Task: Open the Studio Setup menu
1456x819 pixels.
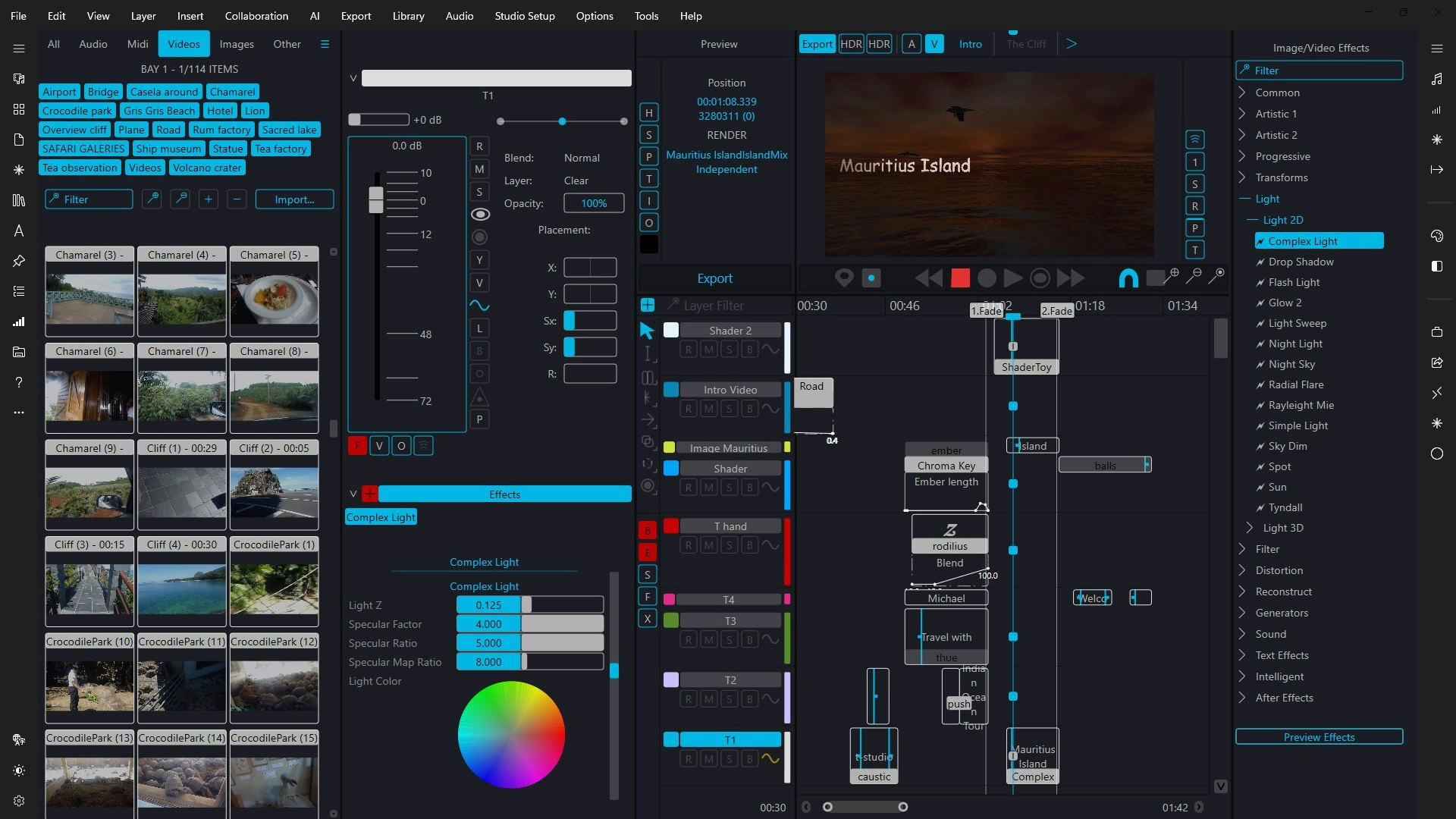Action: [x=524, y=16]
